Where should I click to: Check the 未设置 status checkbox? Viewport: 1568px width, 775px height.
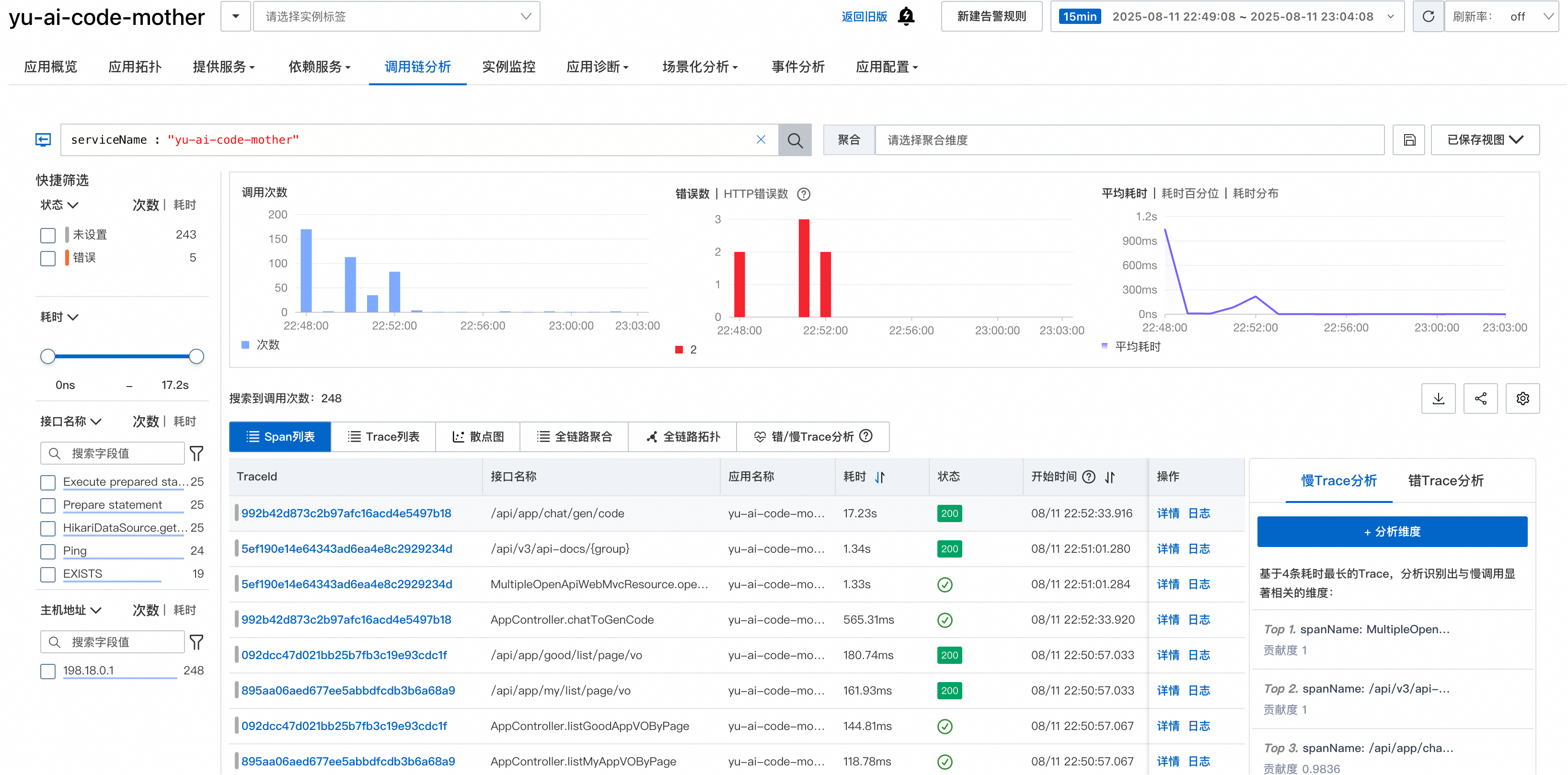47,235
